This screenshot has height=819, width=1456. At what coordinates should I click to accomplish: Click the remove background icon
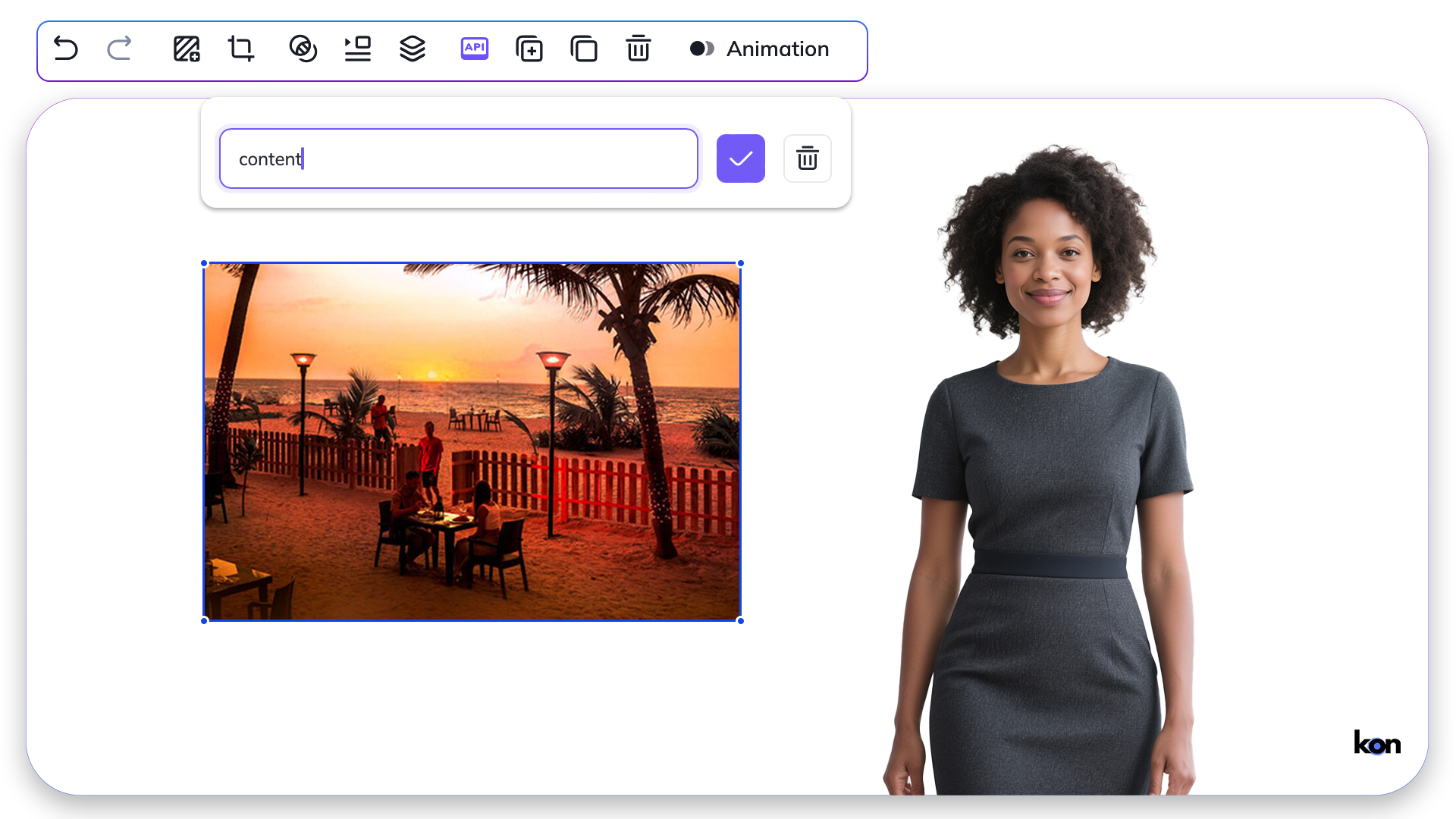tap(303, 49)
